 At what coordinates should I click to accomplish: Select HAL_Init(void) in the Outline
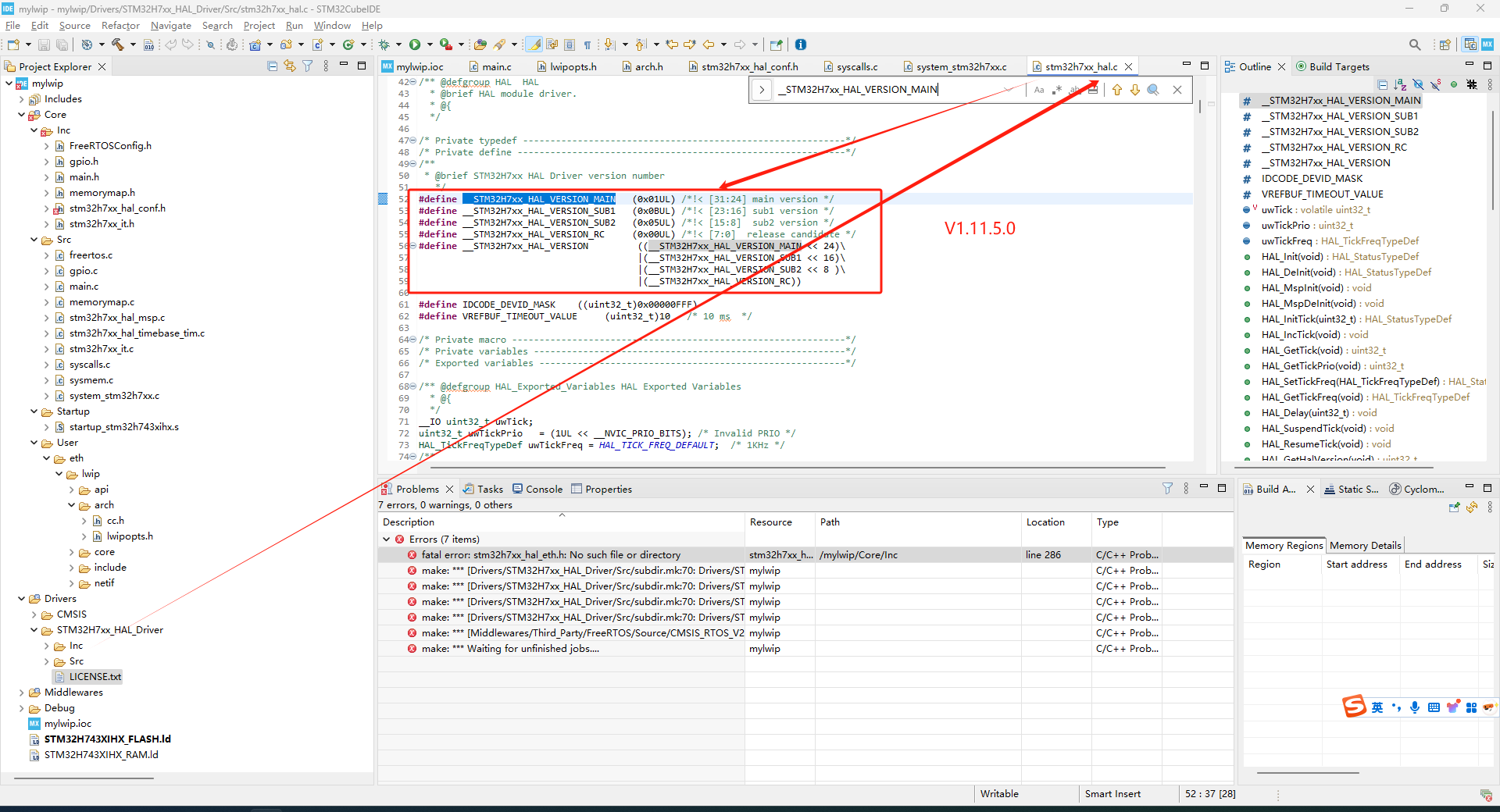1292,257
